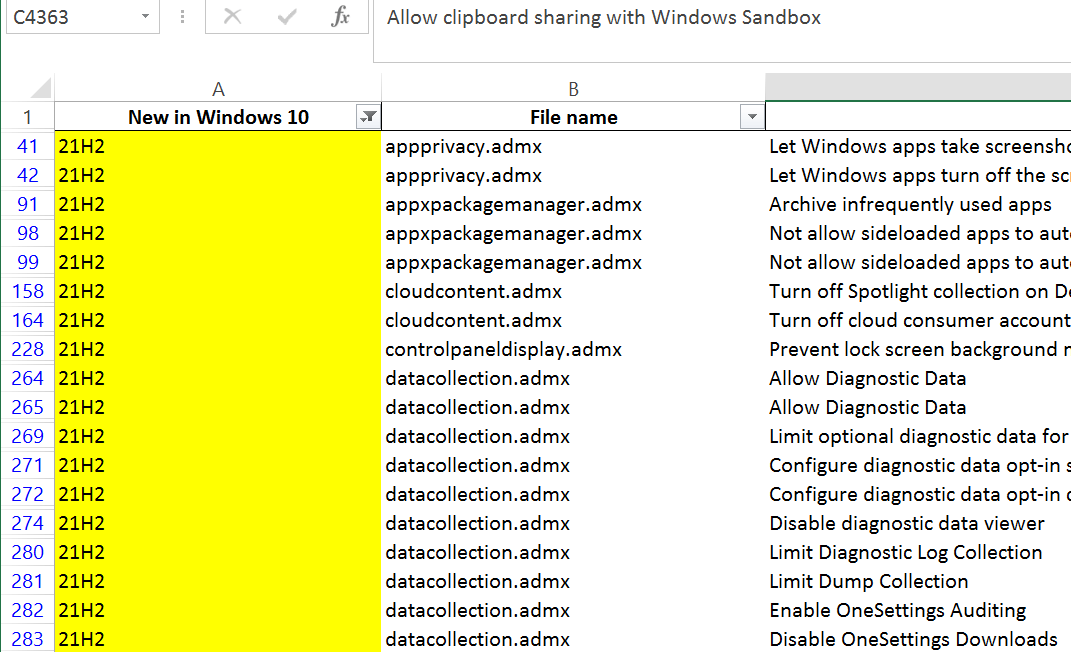Screen dimensions: 1071x652
Task: Click appxpackagemanager.admx in row 98
Action: click(573, 233)
